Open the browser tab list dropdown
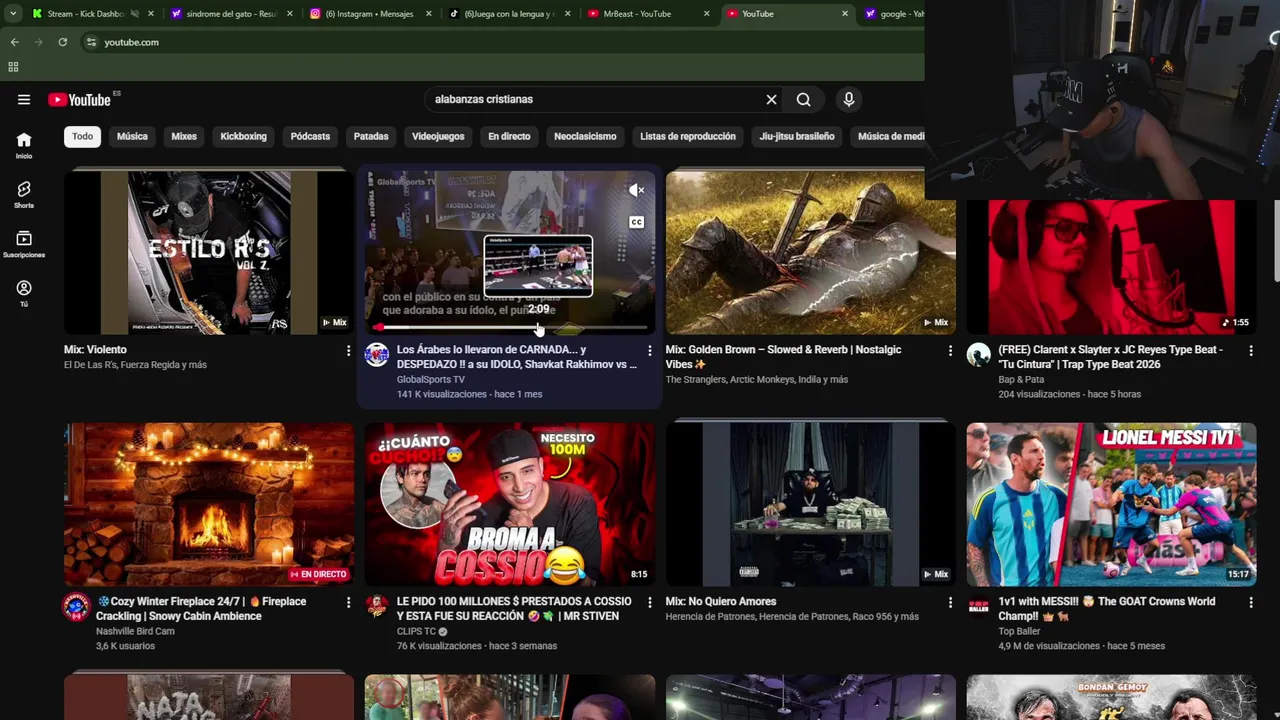Viewport: 1280px width, 720px height. click(13, 14)
